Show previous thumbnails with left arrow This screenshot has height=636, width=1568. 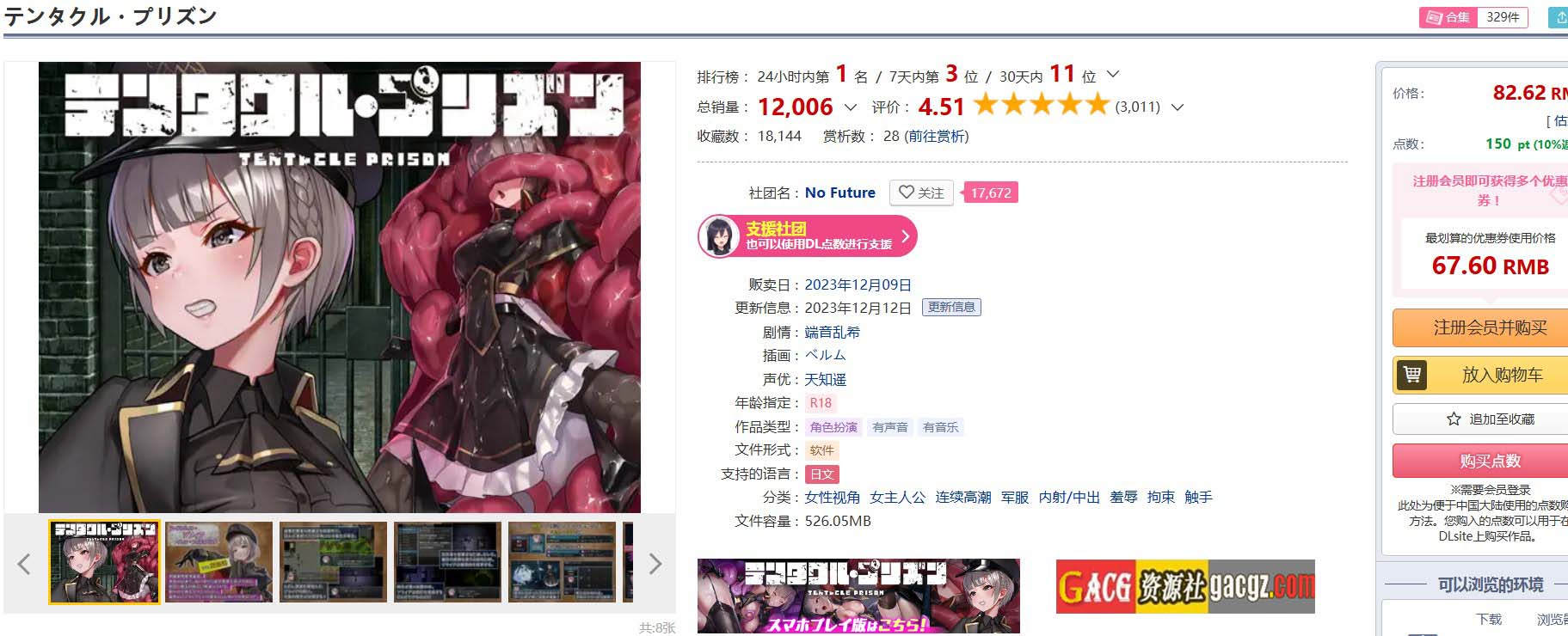(x=24, y=564)
